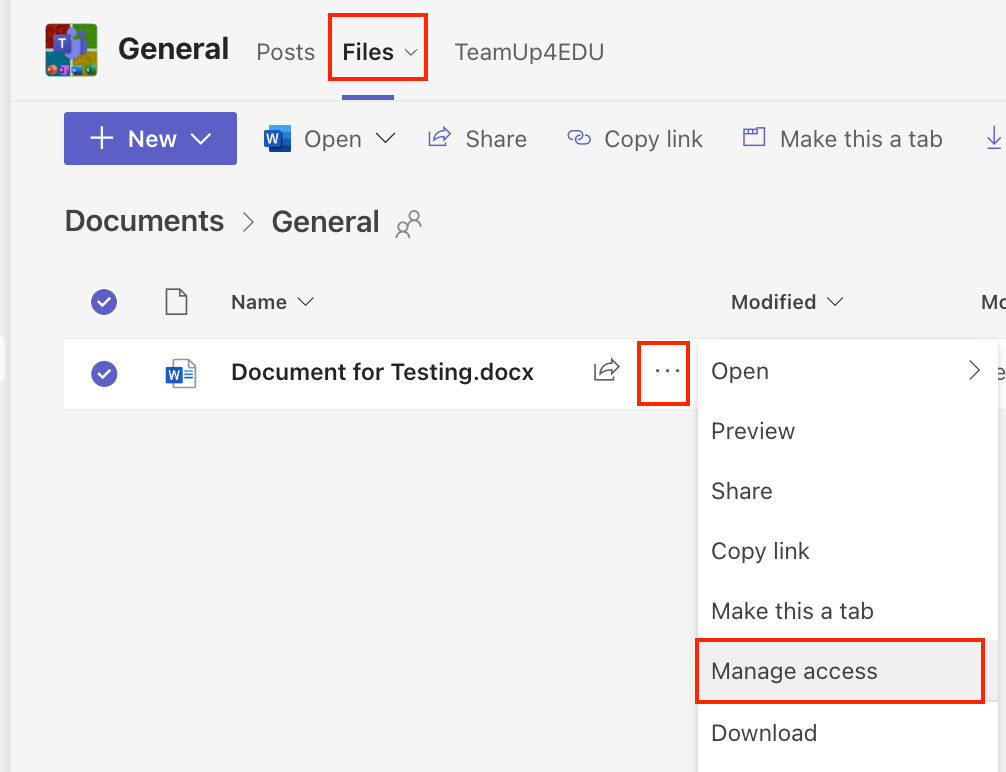Click the document type column header icon

(177, 301)
